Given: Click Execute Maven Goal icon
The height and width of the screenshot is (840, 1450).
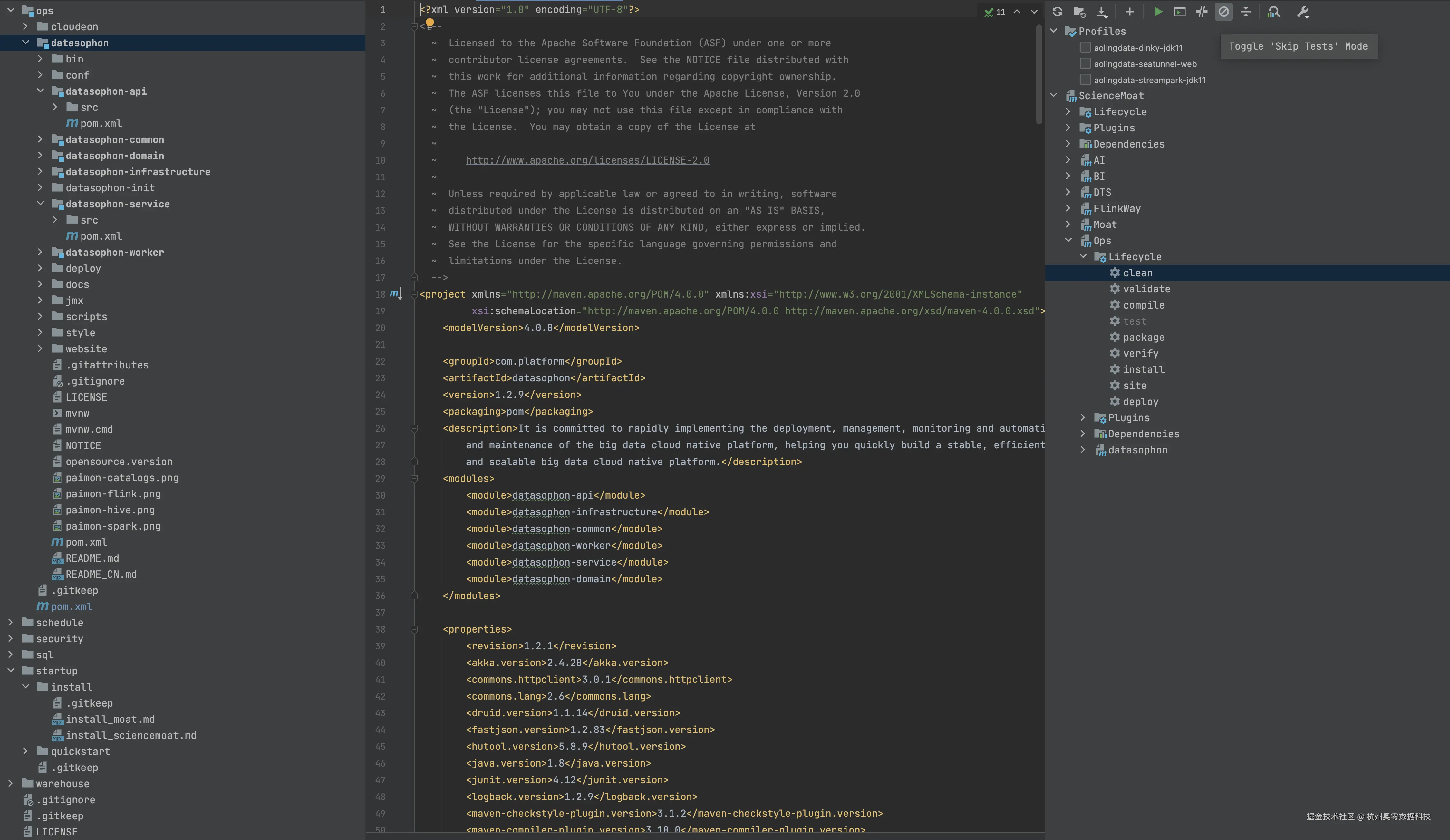Looking at the screenshot, I should click(x=1180, y=12).
